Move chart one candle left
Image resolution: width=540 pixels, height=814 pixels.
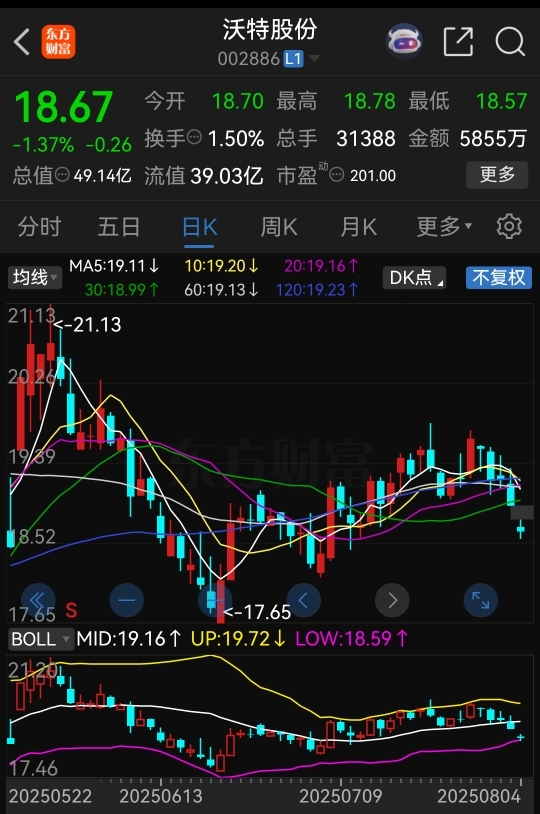click(304, 600)
